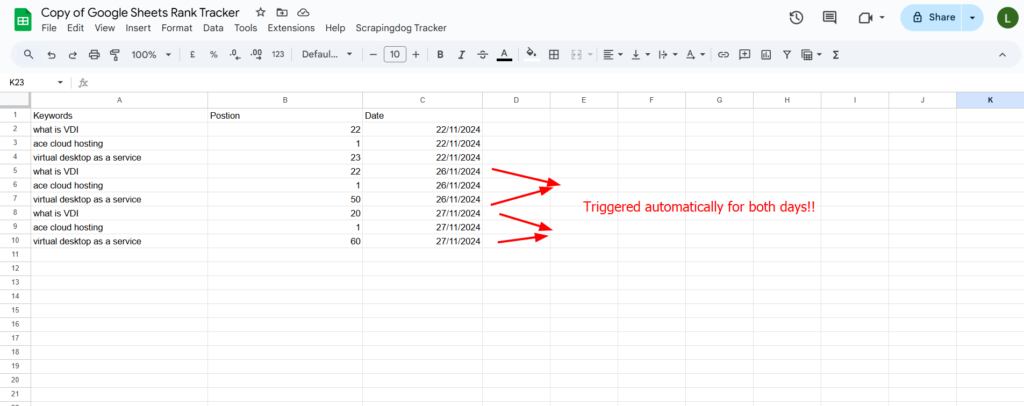
Task: Format as currency with pound icon
Action: (193, 55)
